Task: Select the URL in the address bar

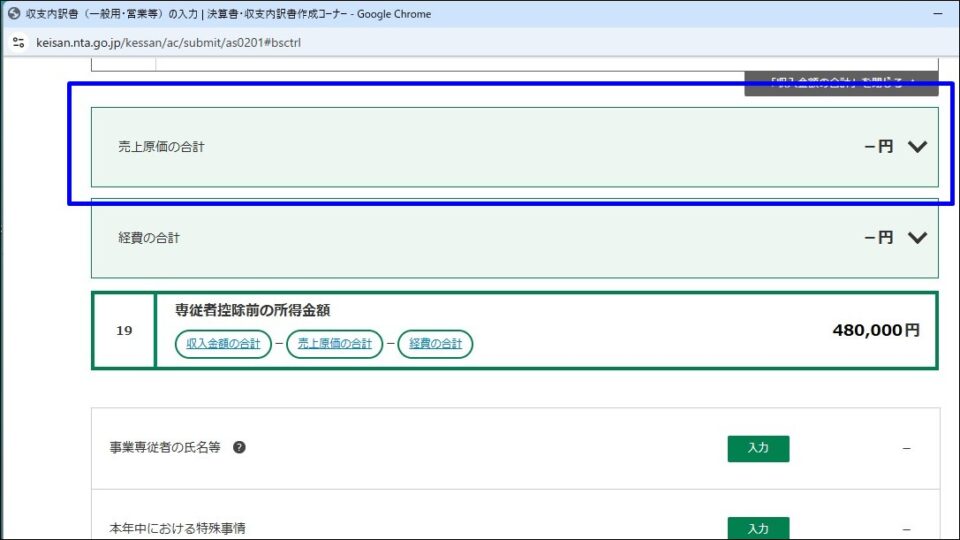Action: point(170,42)
